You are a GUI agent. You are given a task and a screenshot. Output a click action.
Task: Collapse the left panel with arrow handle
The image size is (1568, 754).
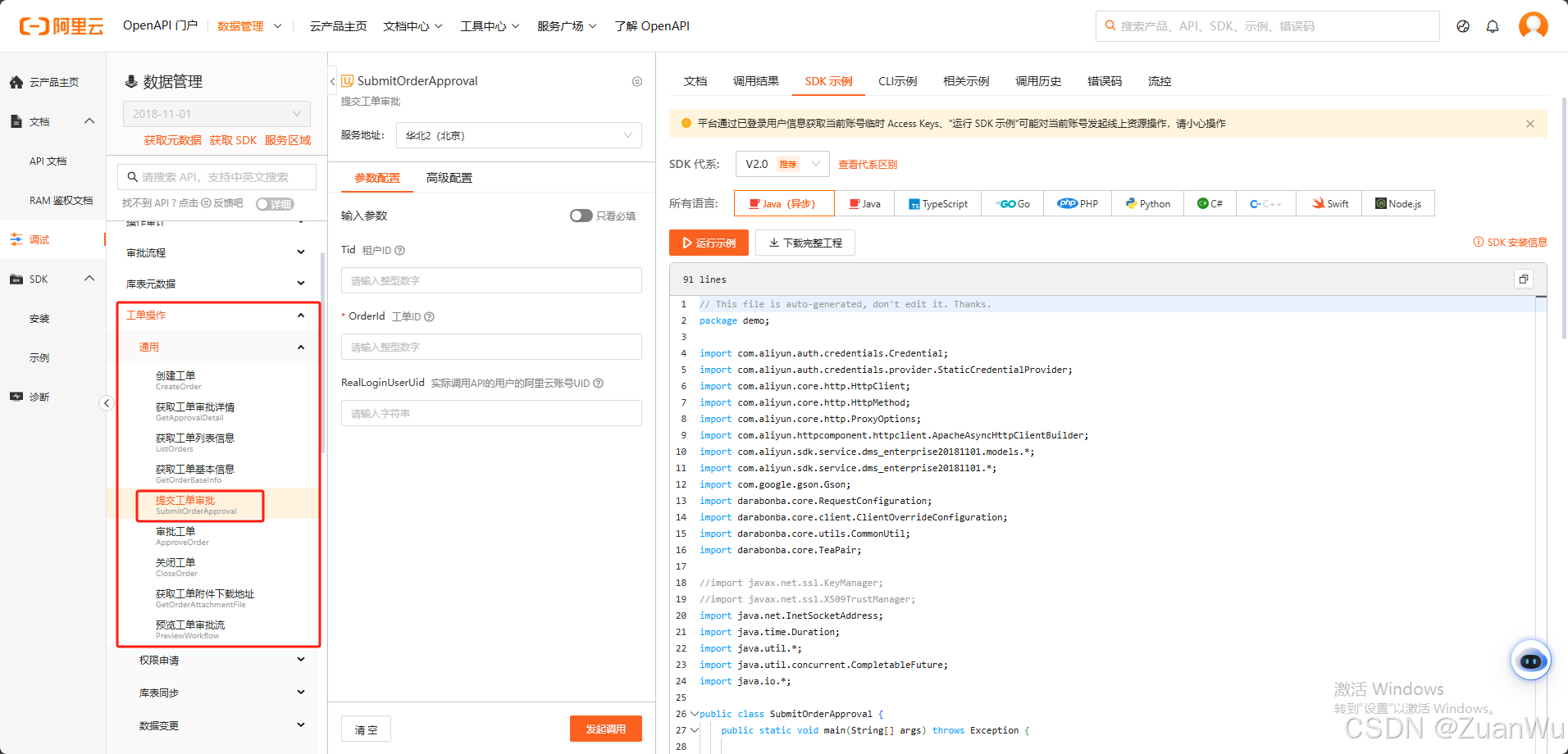[107, 402]
